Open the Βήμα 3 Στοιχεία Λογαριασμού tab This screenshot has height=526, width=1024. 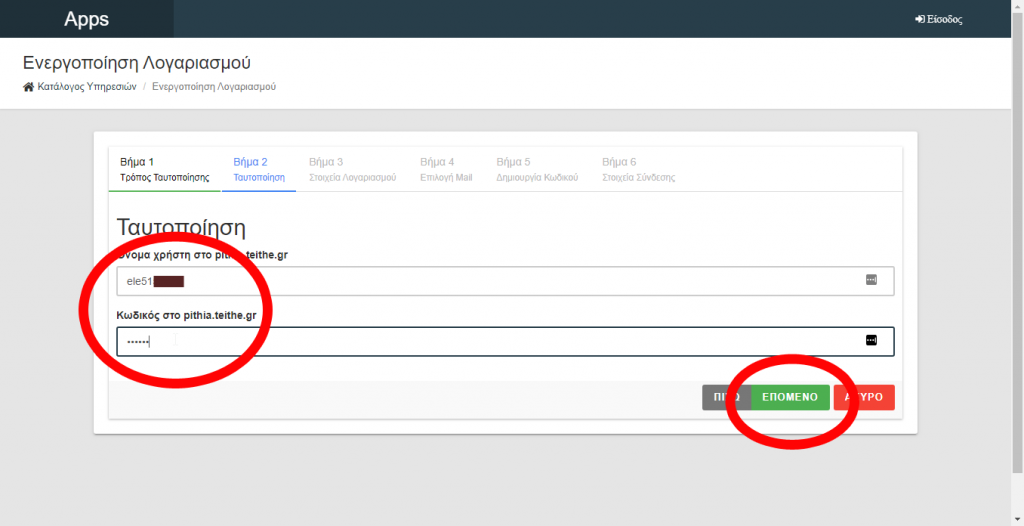(x=352, y=169)
